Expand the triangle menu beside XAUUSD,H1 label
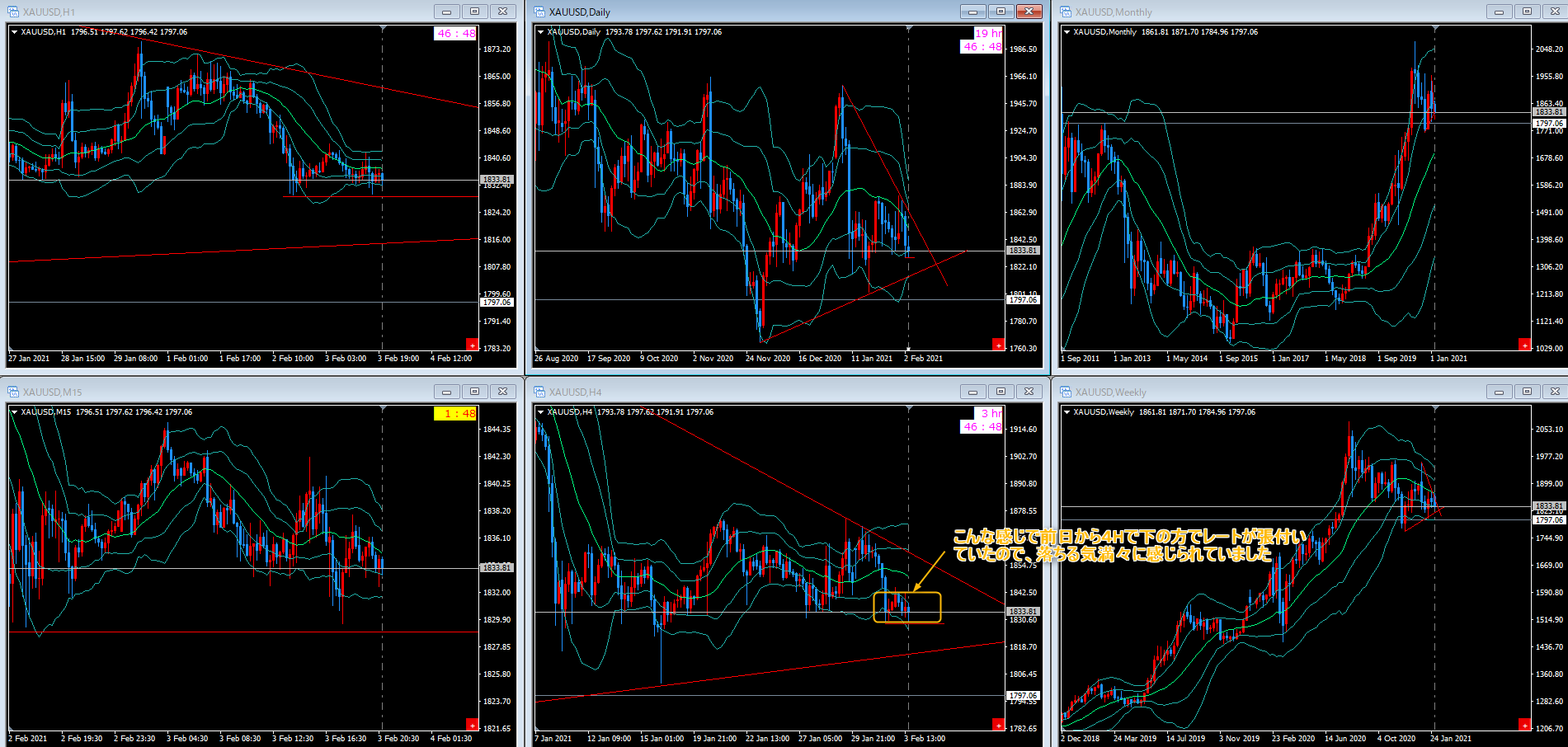This screenshot has width=1568, height=747. tap(14, 32)
